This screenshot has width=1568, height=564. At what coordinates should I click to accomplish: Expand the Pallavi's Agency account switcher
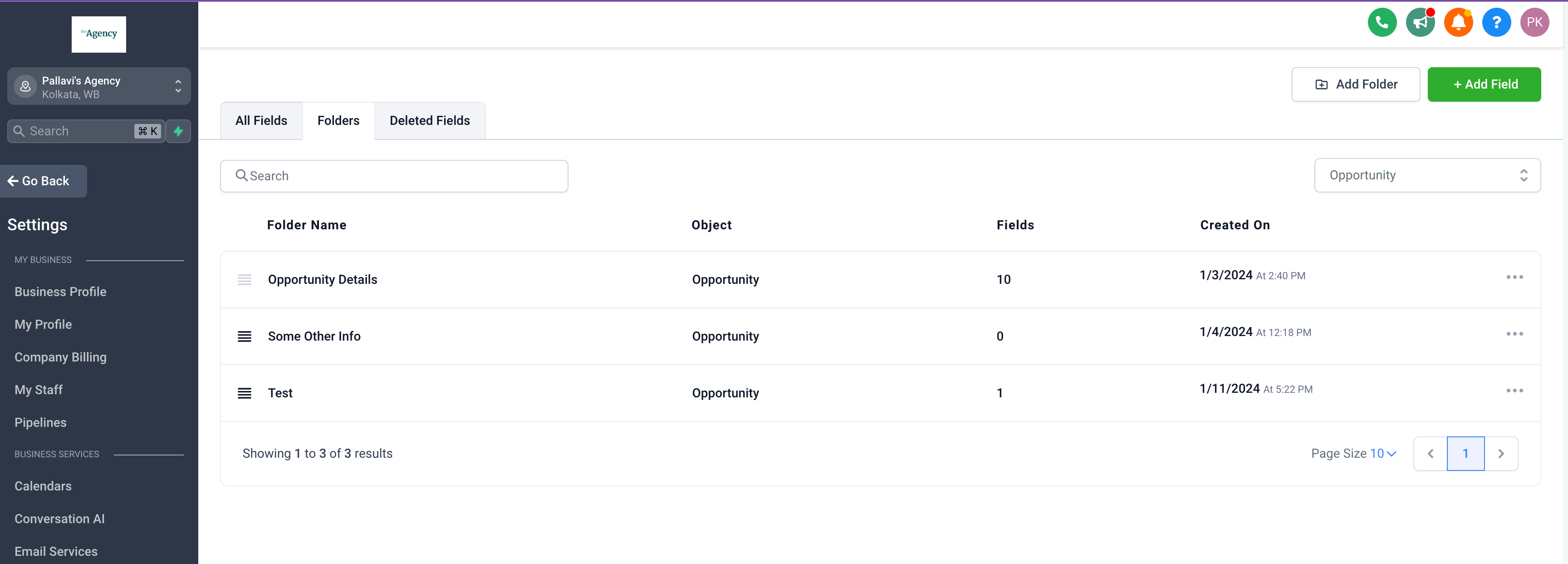(98, 86)
